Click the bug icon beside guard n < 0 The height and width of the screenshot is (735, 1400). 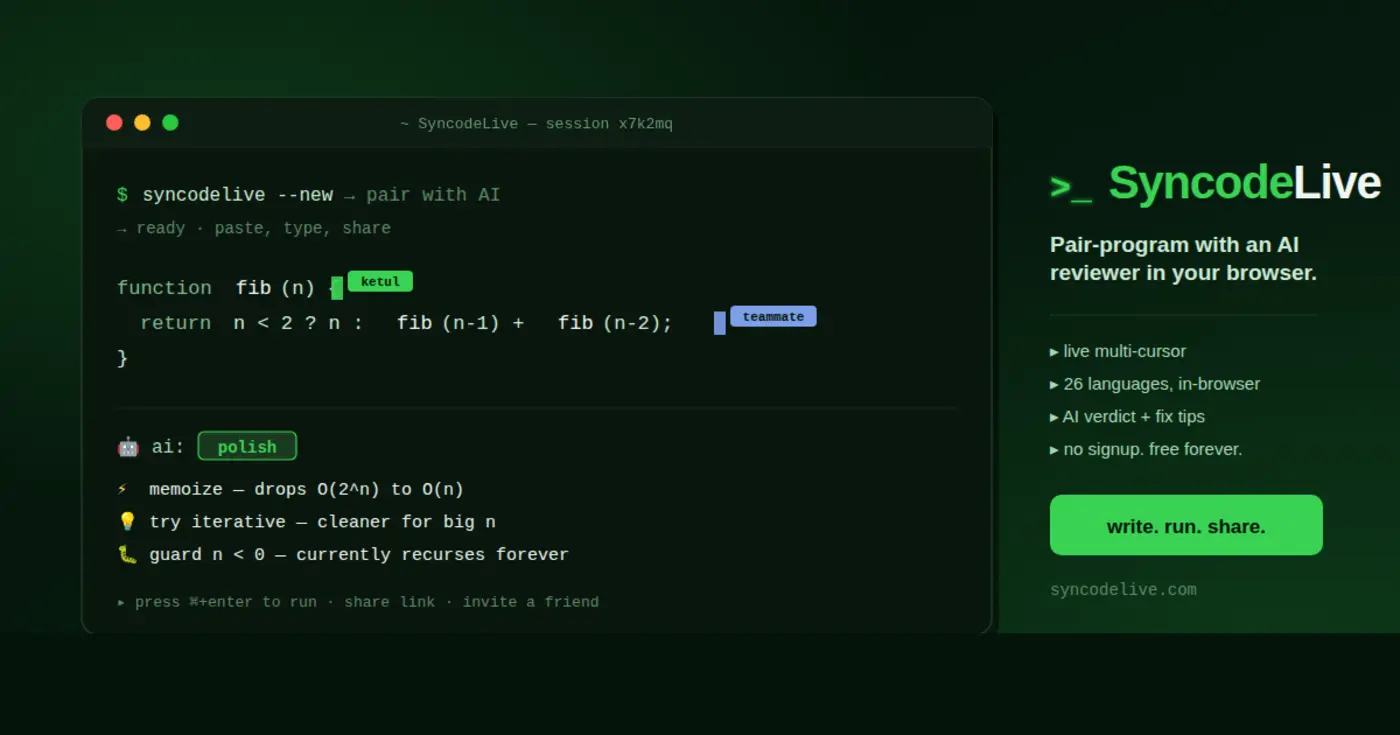pos(127,554)
